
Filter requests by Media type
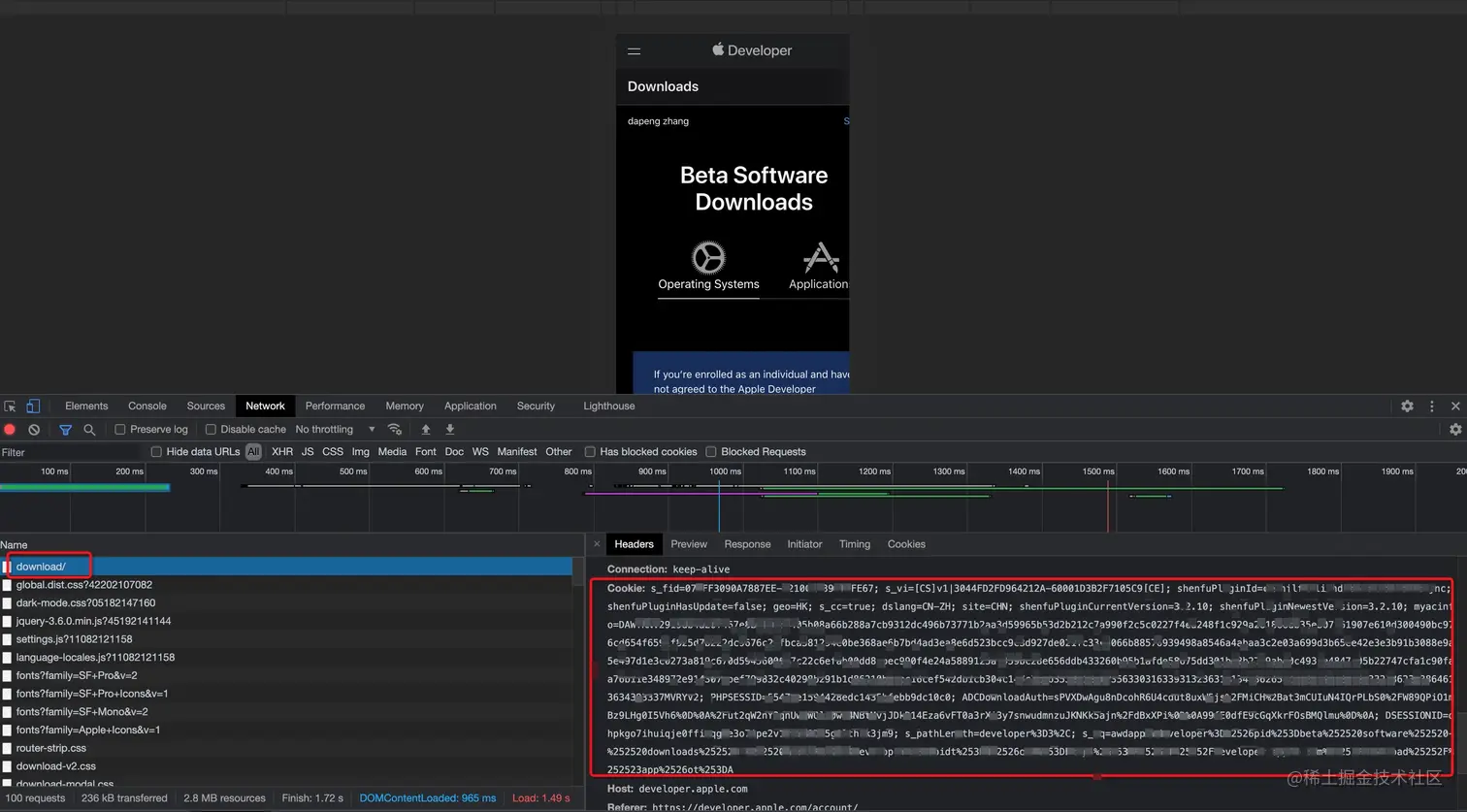[392, 452]
